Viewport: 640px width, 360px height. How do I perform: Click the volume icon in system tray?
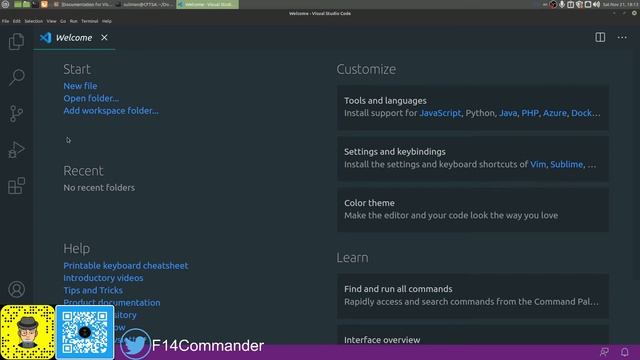coord(596,4)
